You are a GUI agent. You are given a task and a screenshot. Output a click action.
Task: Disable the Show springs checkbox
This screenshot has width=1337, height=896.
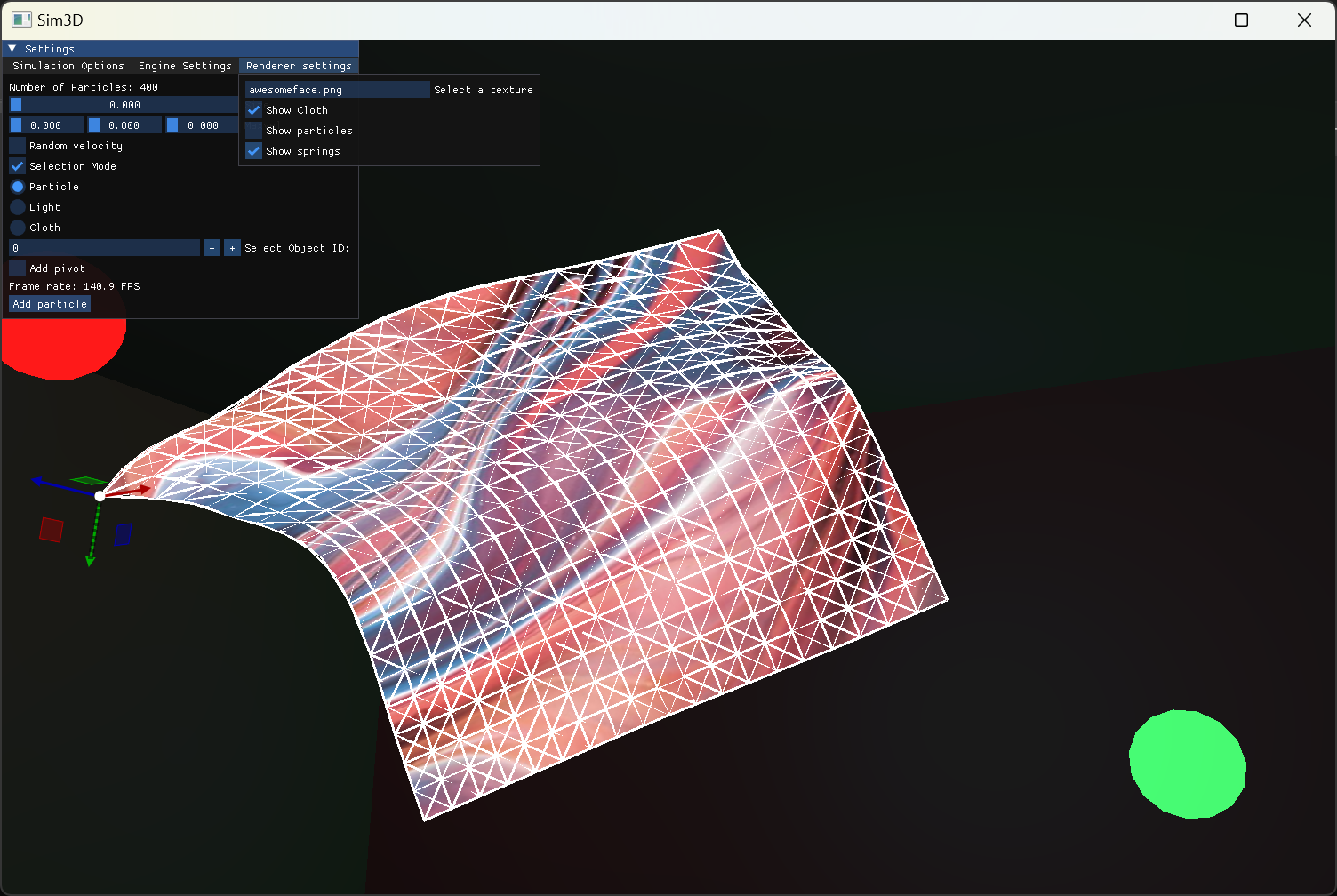254,151
